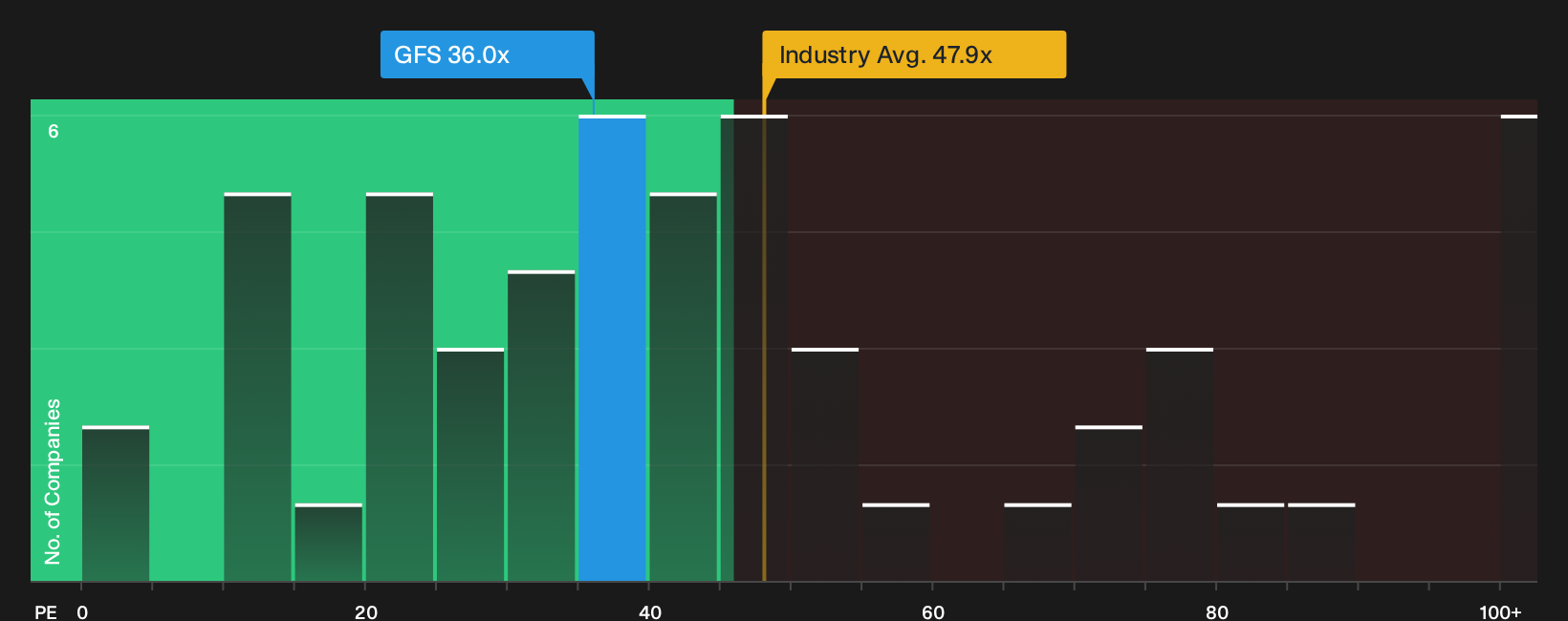Select the 100+ PE bar at far right
Image resolution: width=1568 pixels, height=621 pixels.
(1519, 348)
